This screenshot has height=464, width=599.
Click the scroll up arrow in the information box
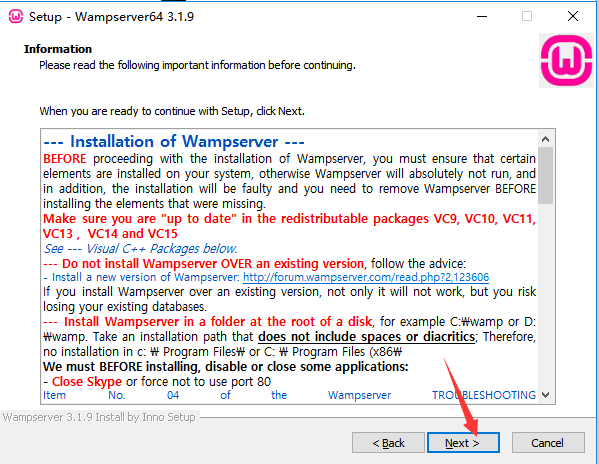pos(546,139)
